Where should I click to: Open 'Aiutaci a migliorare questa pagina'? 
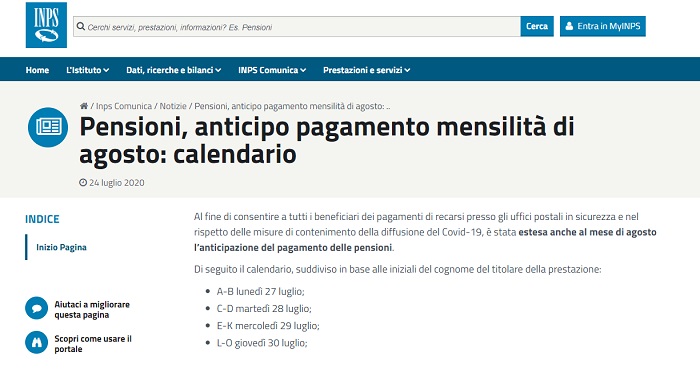92,310
